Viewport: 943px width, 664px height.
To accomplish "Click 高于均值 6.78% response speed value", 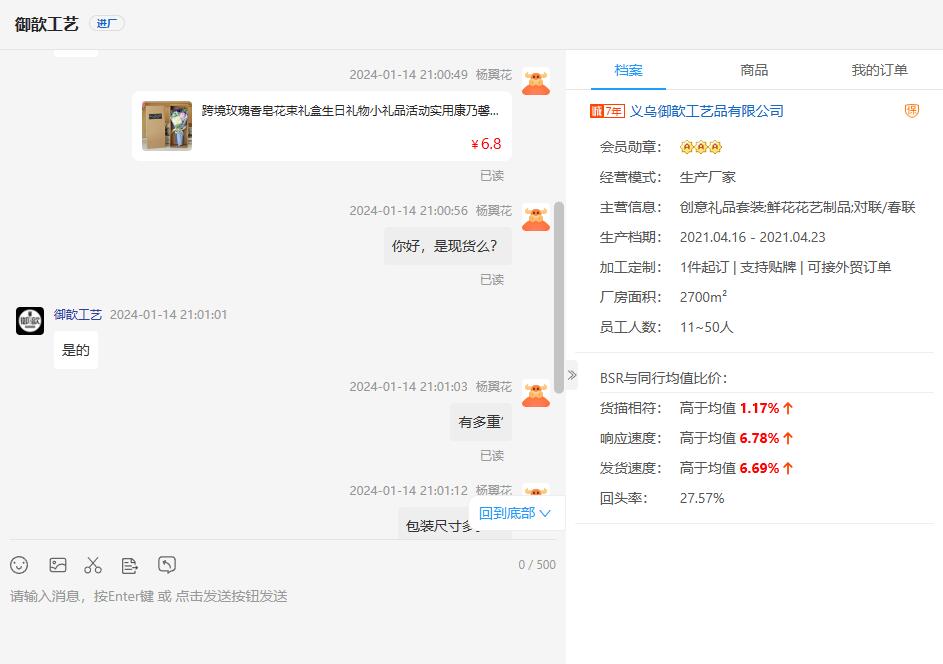I will point(736,438).
